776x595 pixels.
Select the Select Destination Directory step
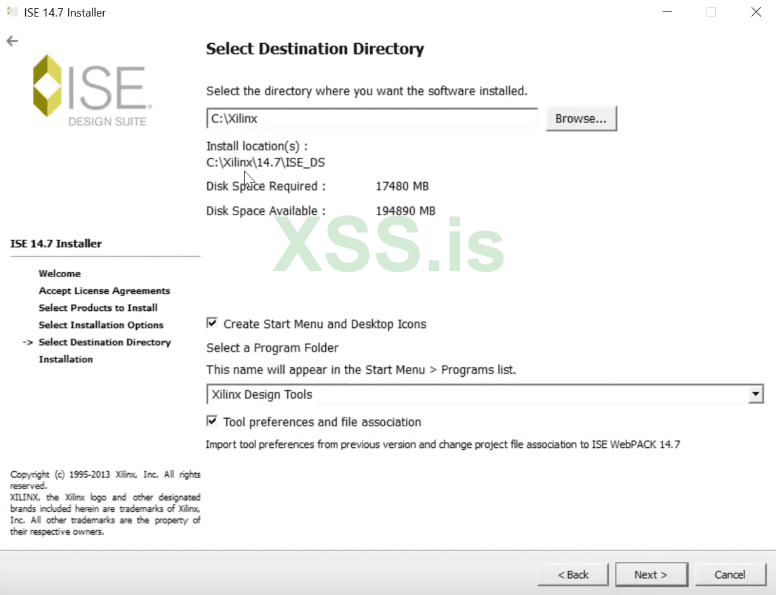point(104,342)
